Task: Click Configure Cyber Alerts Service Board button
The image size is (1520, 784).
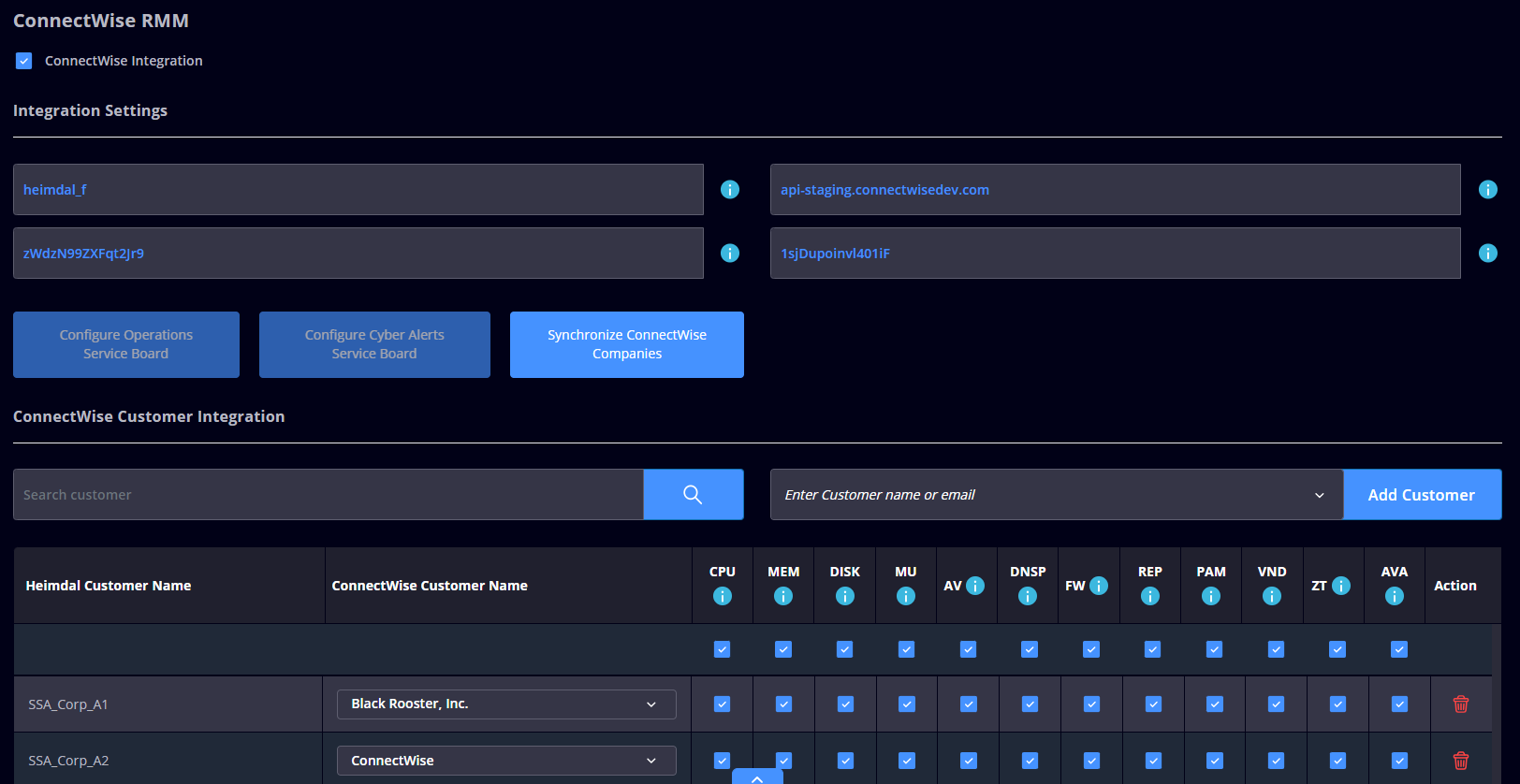Action: pos(374,344)
